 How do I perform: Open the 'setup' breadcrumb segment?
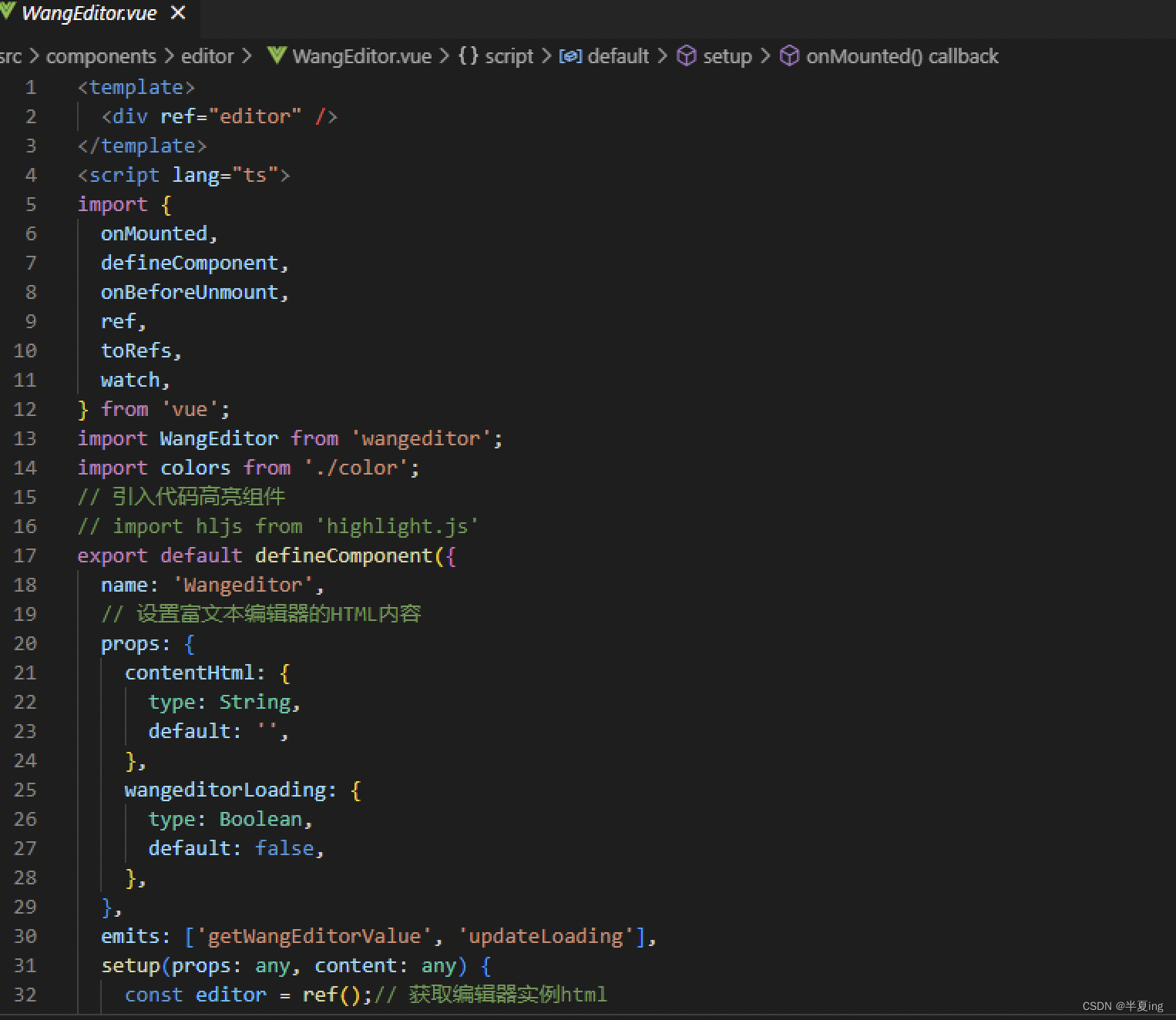(x=727, y=56)
